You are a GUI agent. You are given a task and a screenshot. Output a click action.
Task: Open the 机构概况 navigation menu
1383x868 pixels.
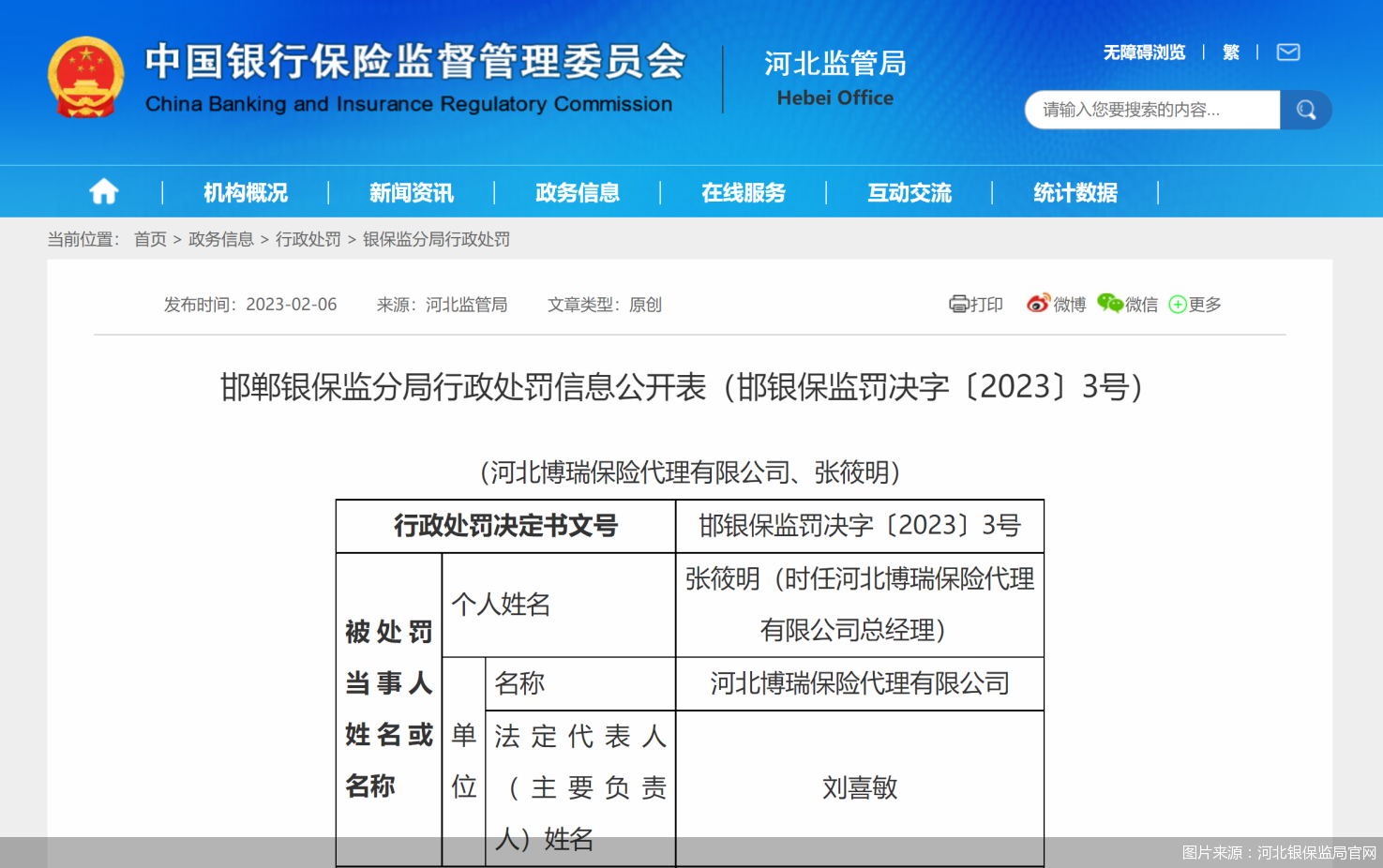pyautogui.click(x=245, y=192)
